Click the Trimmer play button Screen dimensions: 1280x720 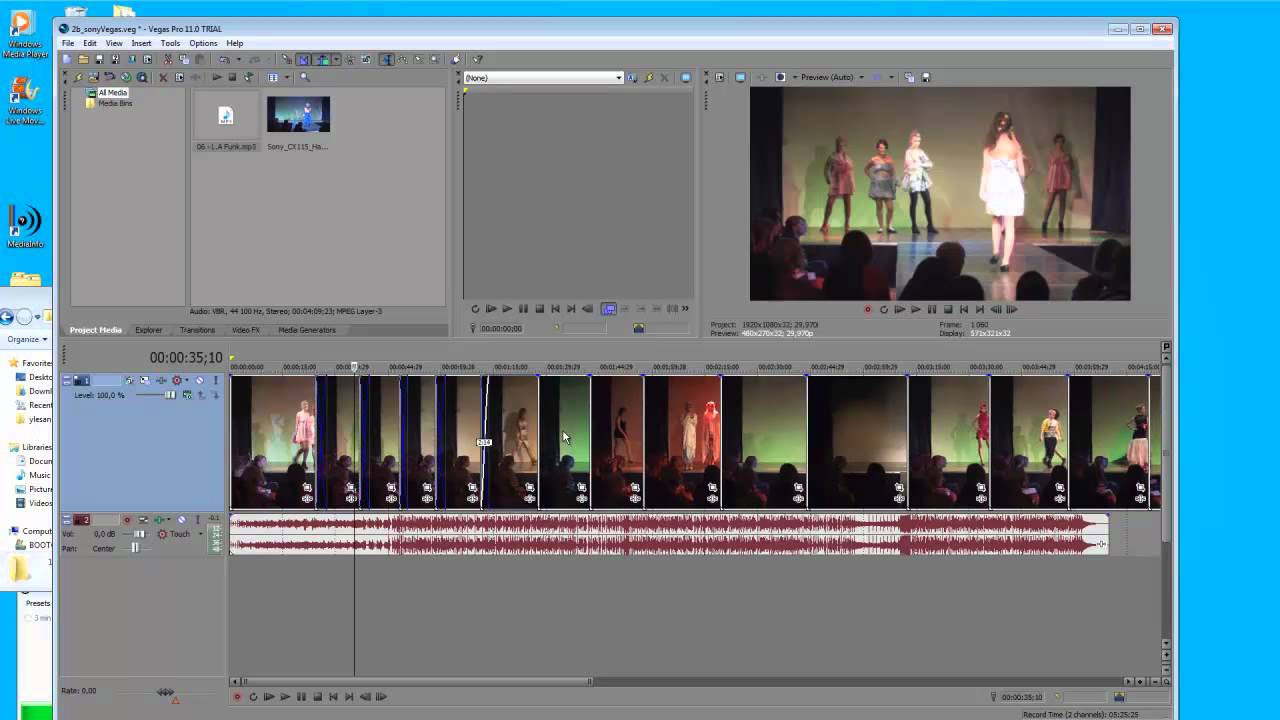[507, 309]
